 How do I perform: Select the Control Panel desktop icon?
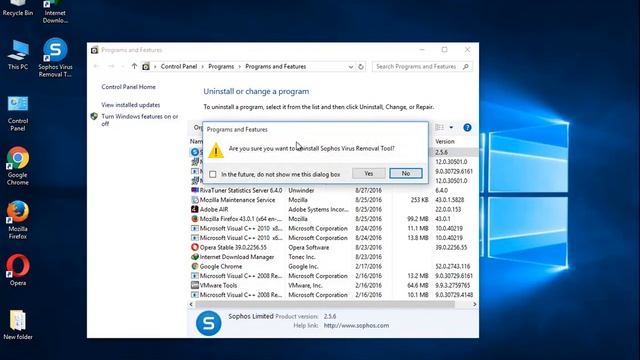click(18, 113)
